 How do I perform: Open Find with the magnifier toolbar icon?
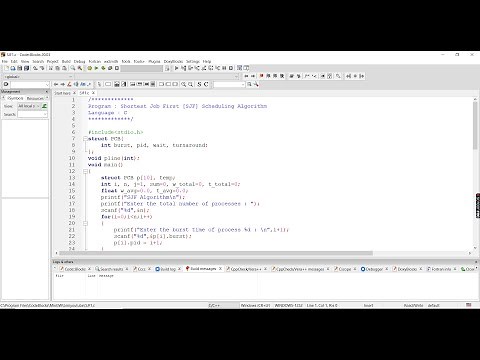coord(73,68)
